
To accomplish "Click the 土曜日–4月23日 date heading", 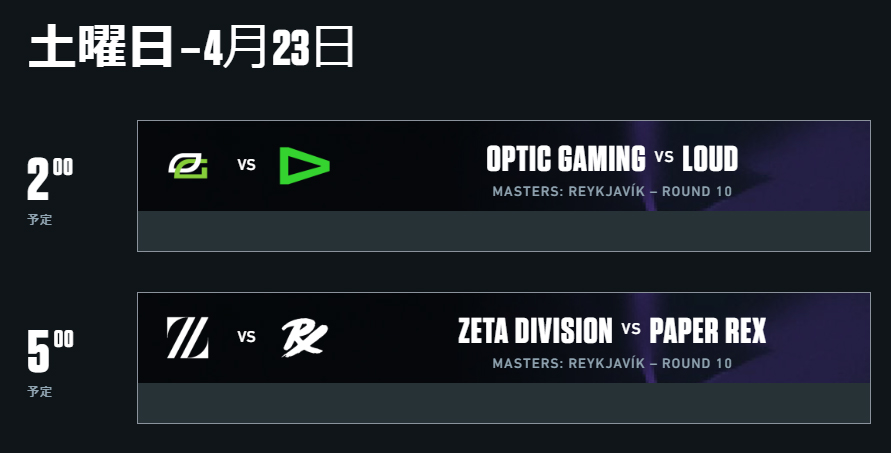I will click(191, 47).
